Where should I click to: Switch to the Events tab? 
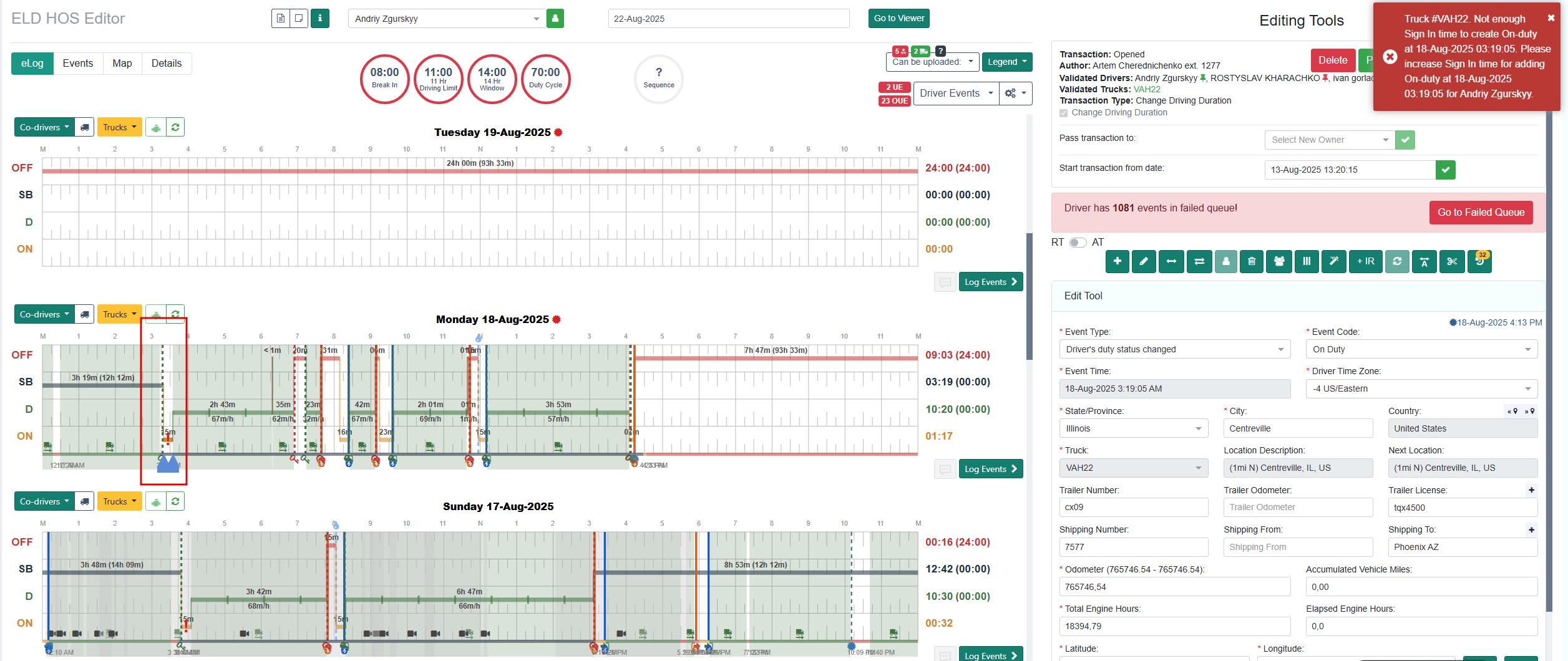click(78, 64)
